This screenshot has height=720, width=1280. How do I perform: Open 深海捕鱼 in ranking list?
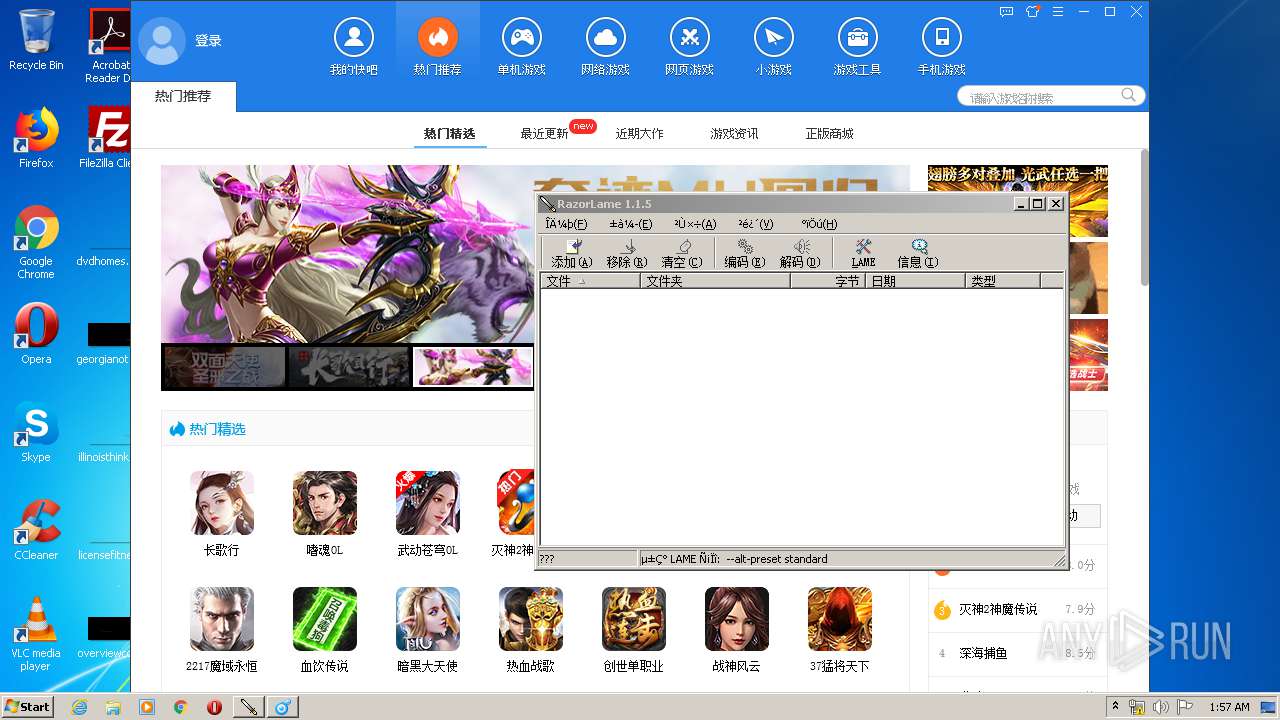(x=983, y=653)
